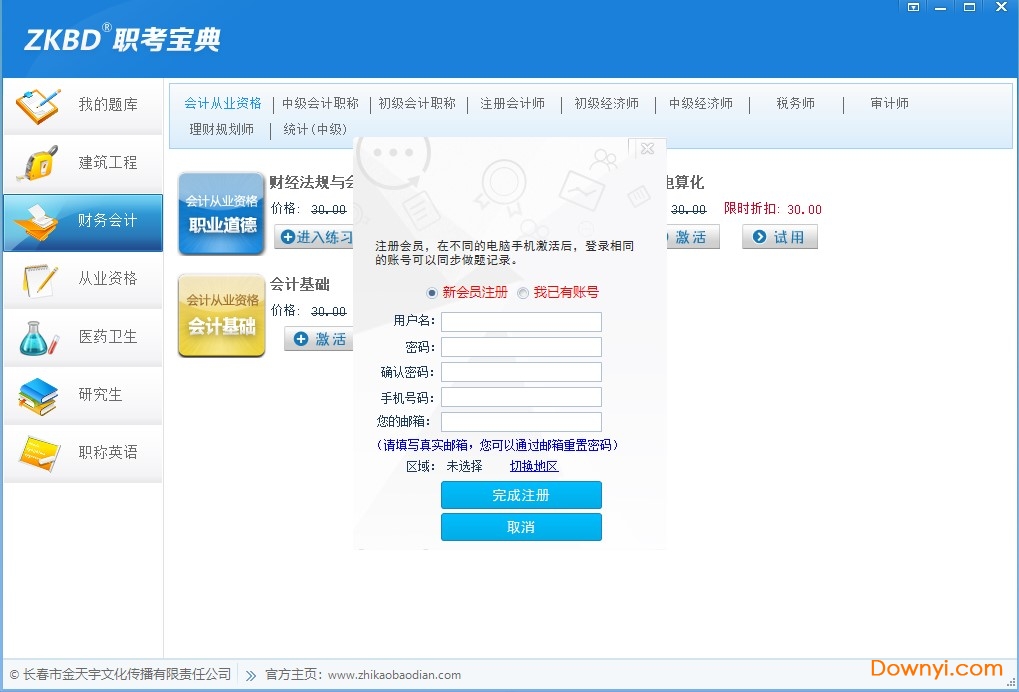Switch to 注册会计师 tab
Viewport: 1019px width, 692px height.
click(x=512, y=103)
